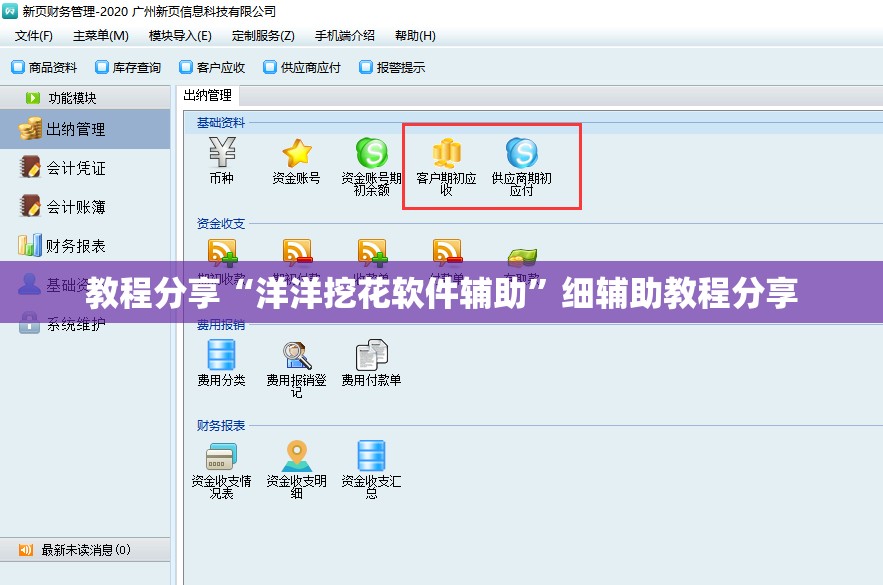Click the 财务报表 section heading in main panel

point(221,426)
